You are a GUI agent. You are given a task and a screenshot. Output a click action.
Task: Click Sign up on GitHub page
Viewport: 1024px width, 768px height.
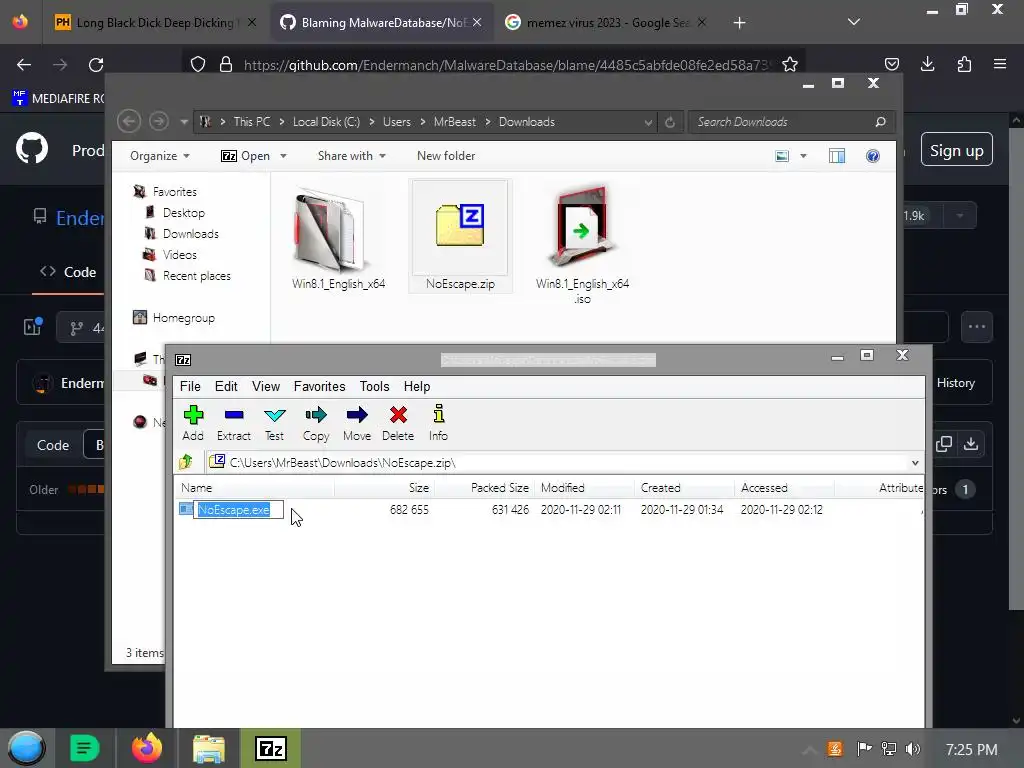(x=957, y=150)
